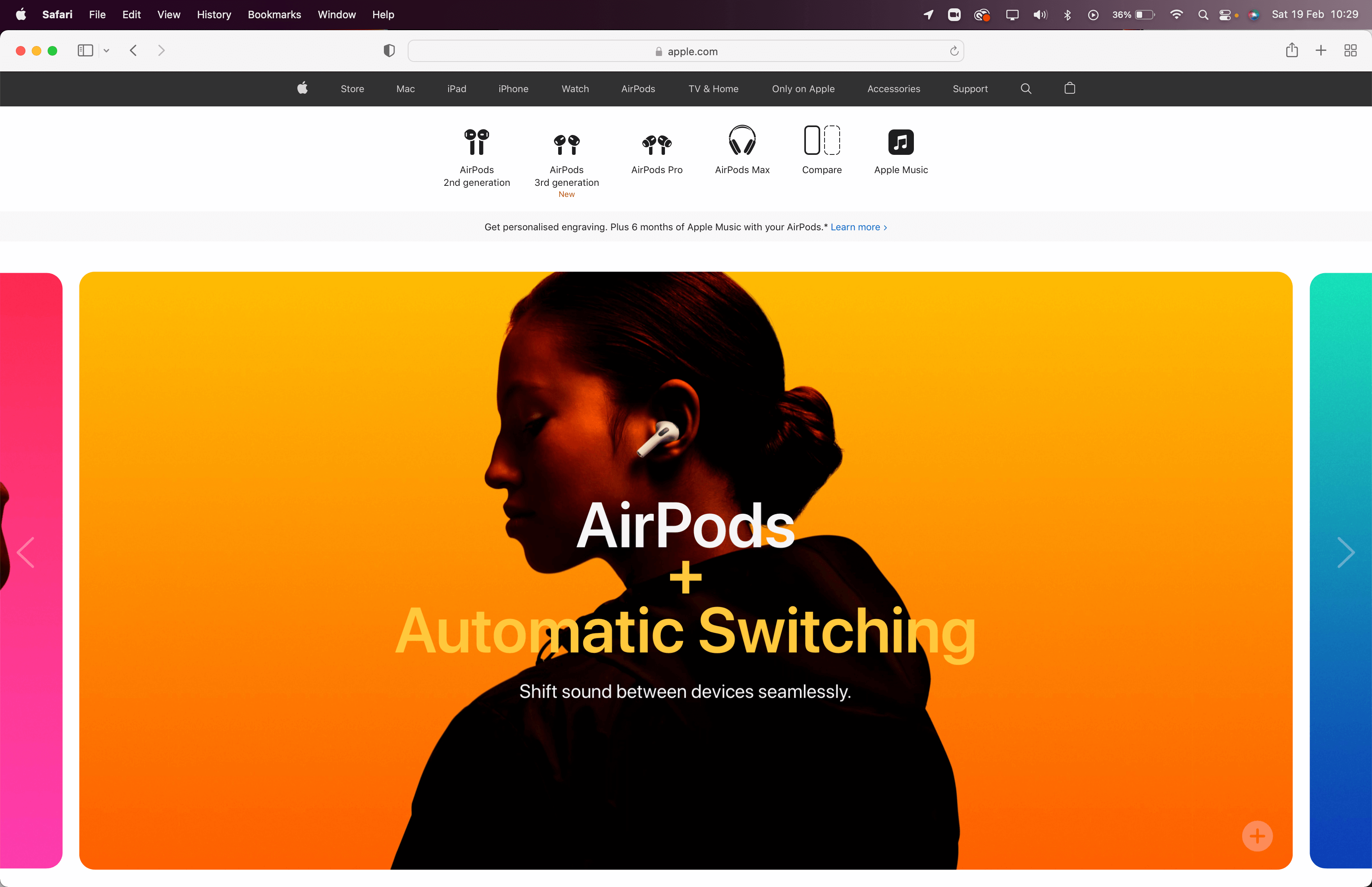Click the Apple logo in the site navigation

[302, 88]
